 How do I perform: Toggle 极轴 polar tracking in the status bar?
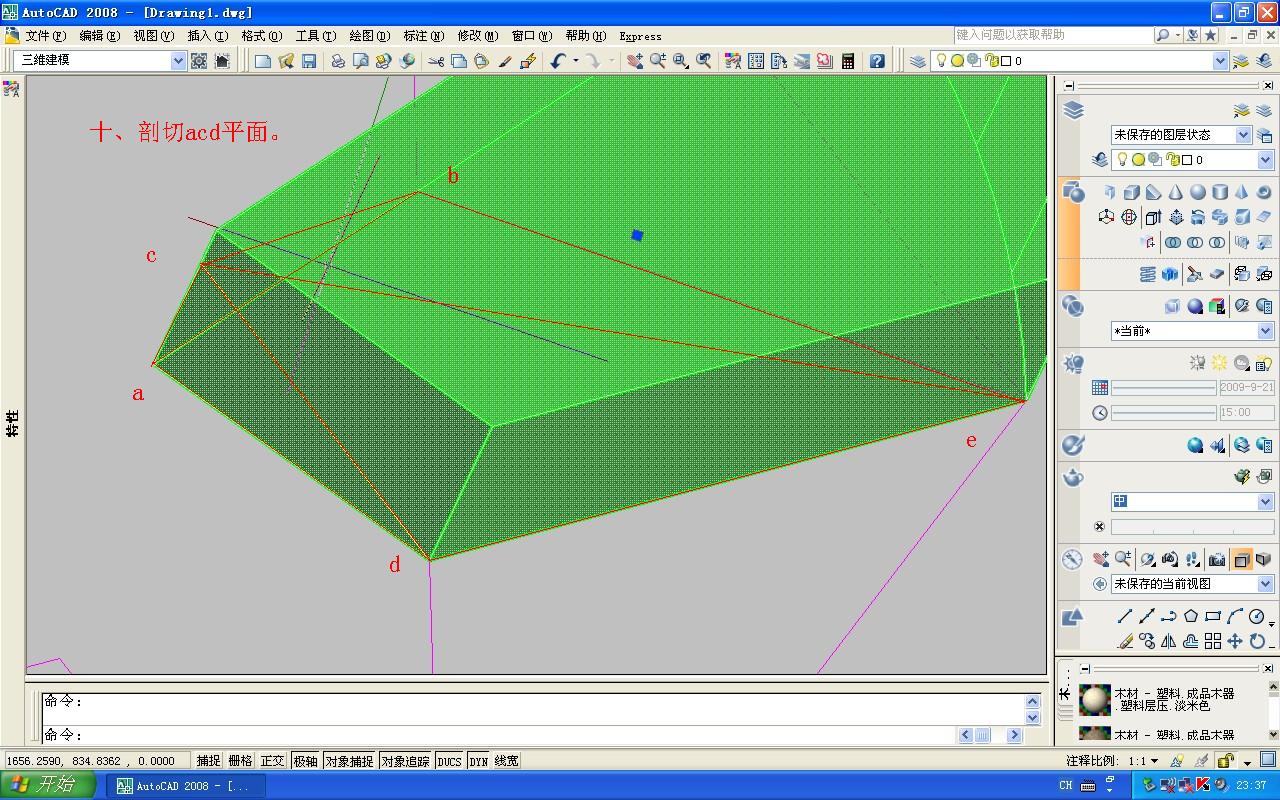tap(305, 761)
